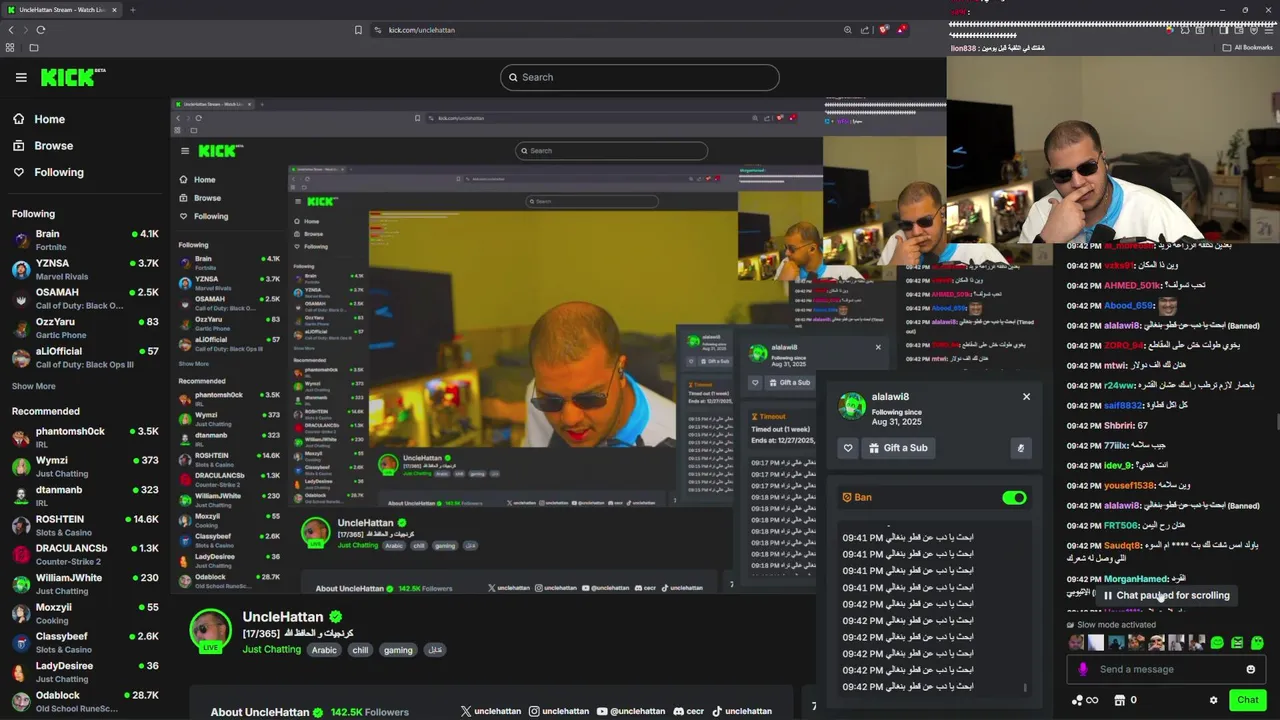The image size is (1280, 720).
Task: Open the recommended channel Wymzi
Action: point(85,466)
